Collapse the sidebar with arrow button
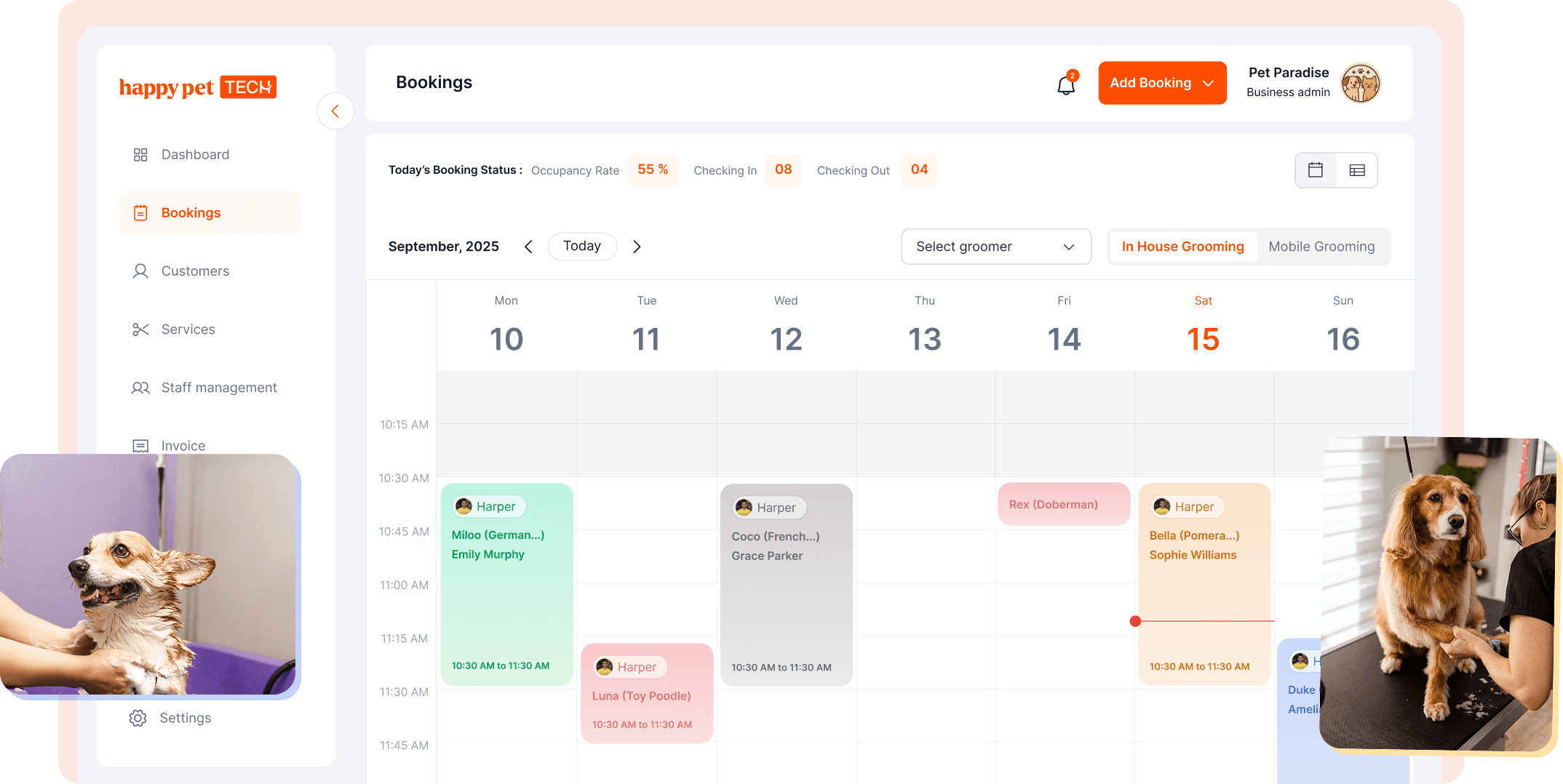 [335, 111]
